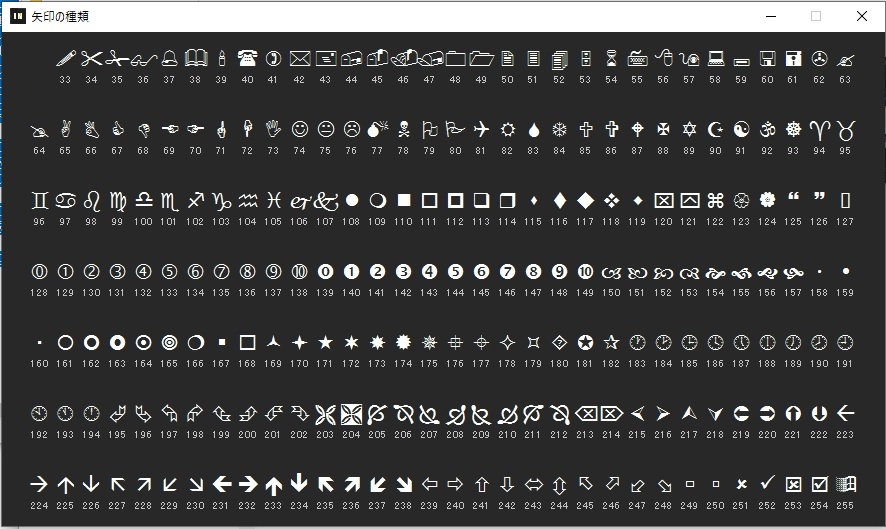Select the telephone symbol numbered 40
This screenshot has width=886, height=529.
[x=247, y=58]
